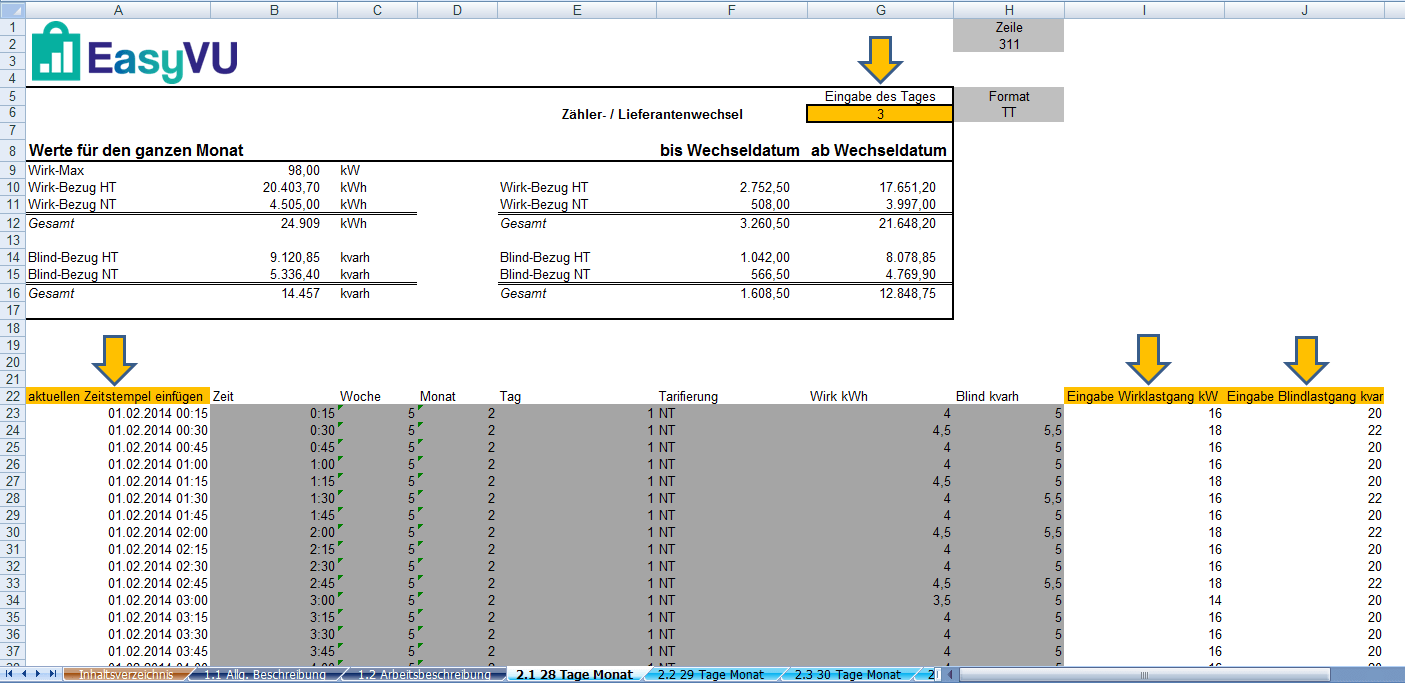Click the orange Eingabe des Tages input cell
The height and width of the screenshot is (683, 1405).
tap(880, 114)
